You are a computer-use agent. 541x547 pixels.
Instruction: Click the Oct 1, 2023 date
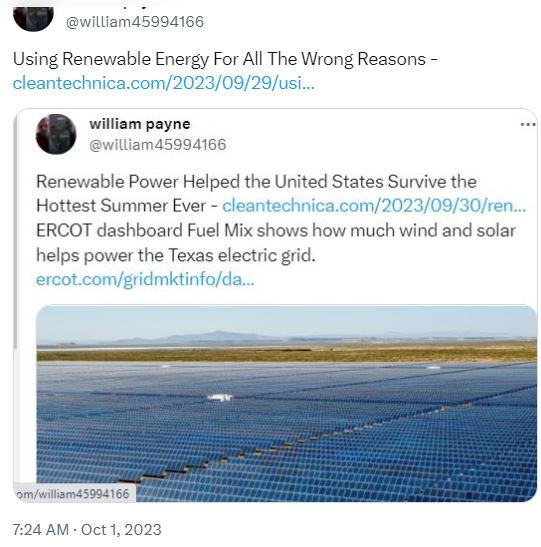tap(121, 530)
